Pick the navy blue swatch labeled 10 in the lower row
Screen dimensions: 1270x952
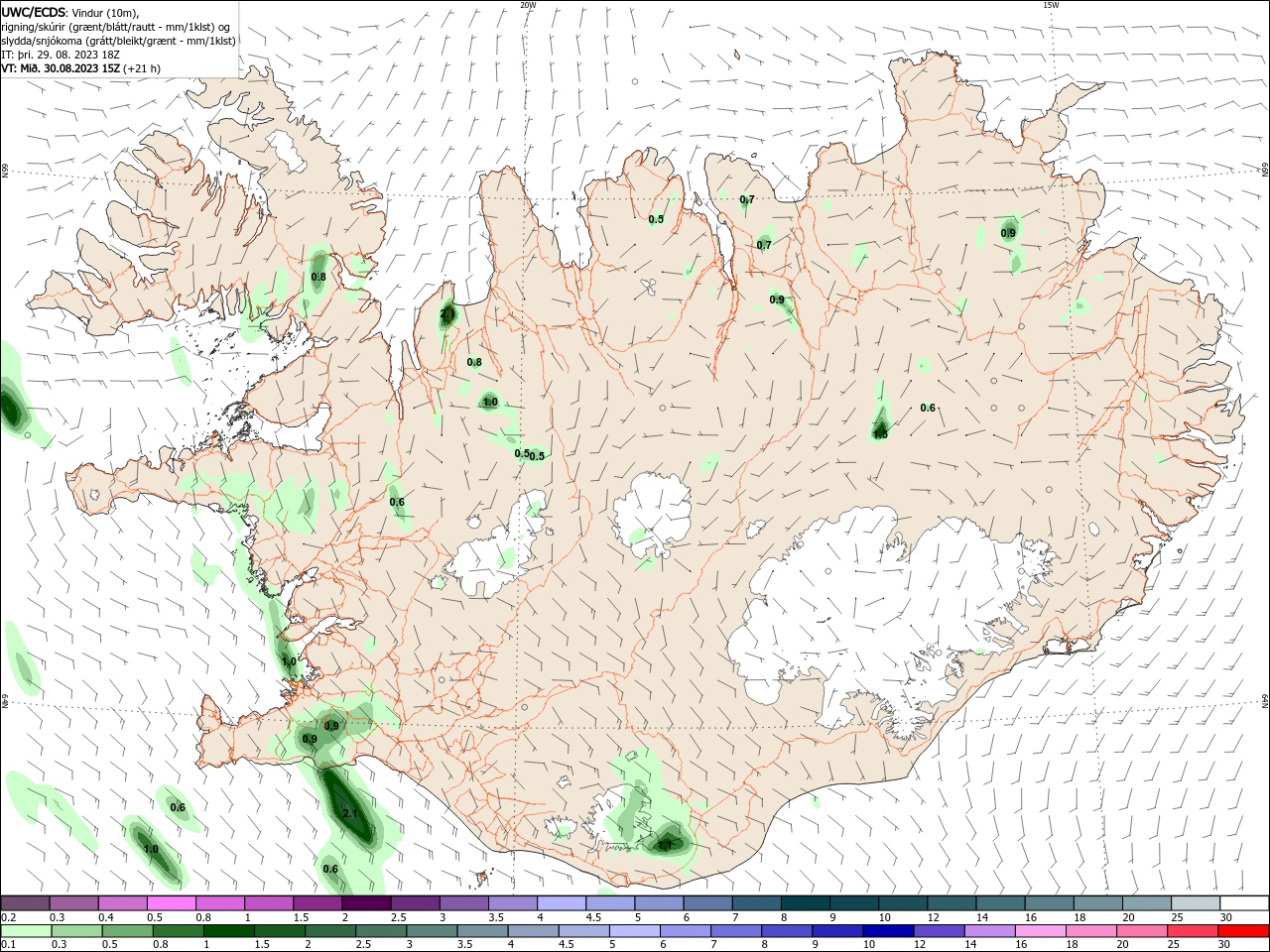pos(888,931)
